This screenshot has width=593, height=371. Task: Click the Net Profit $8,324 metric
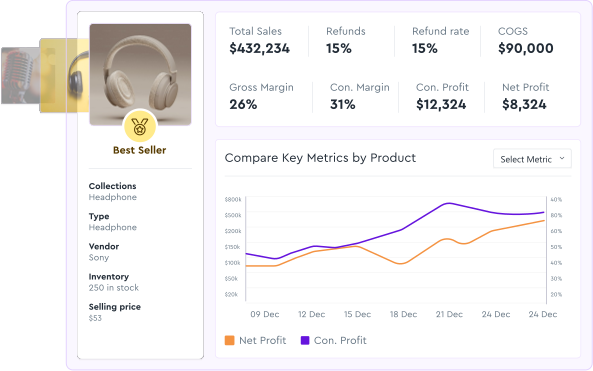tap(525, 96)
